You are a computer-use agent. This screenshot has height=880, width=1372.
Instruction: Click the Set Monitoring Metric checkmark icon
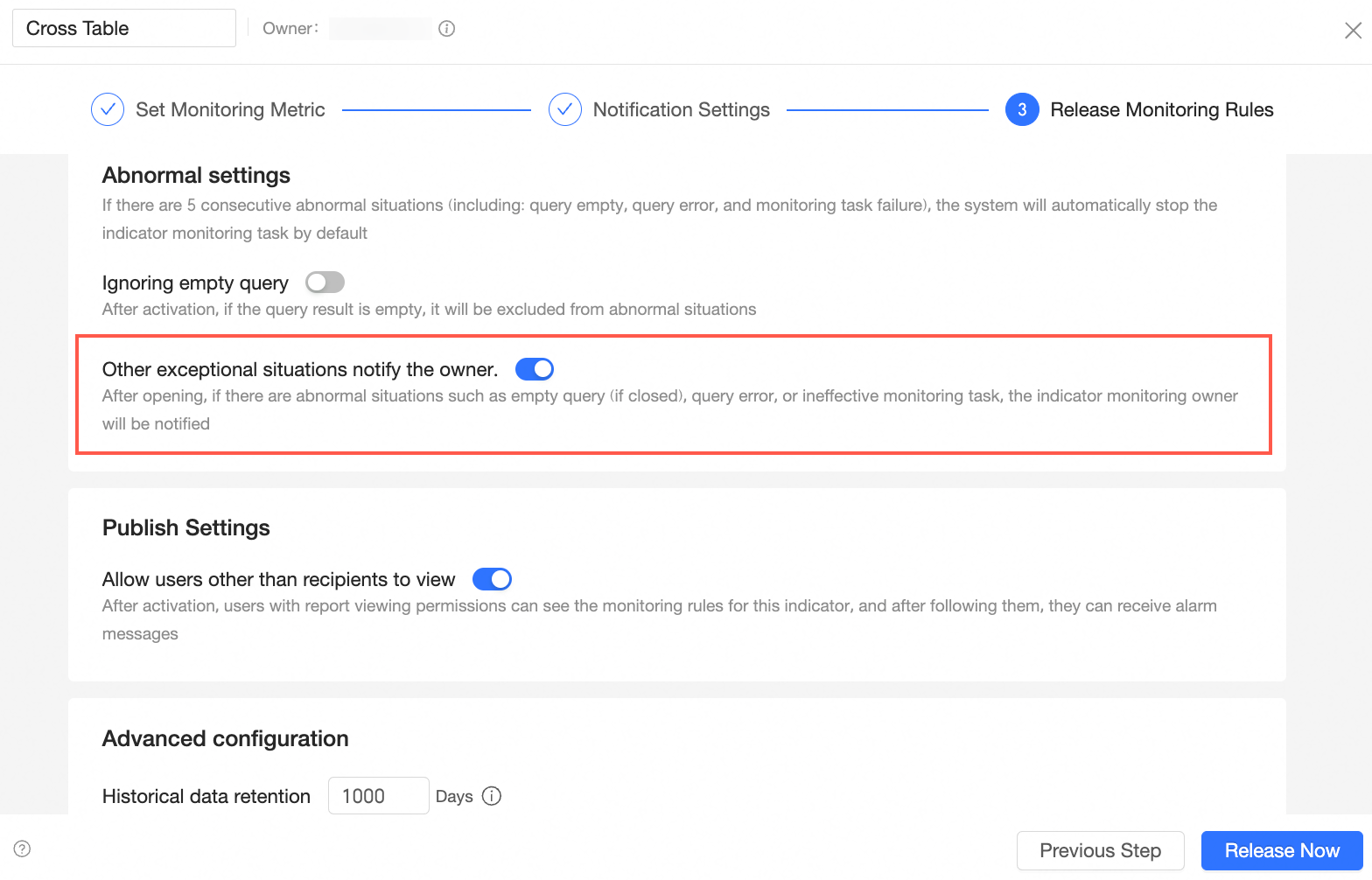pyautogui.click(x=108, y=109)
